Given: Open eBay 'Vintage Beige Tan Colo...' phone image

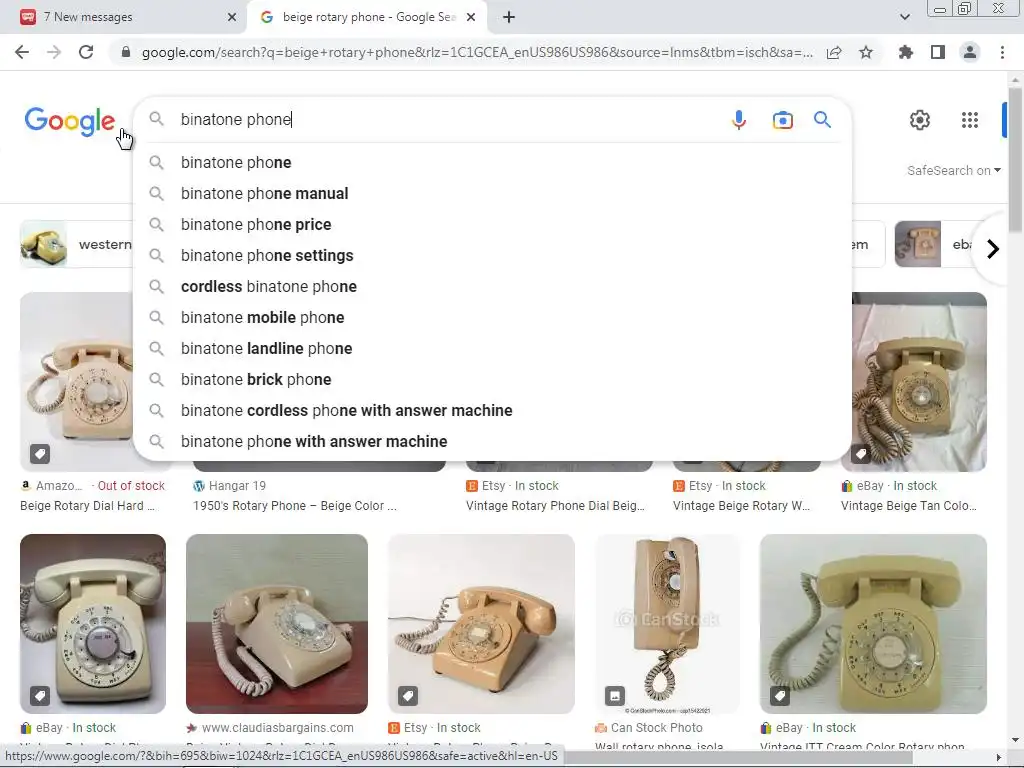Looking at the screenshot, I should [920, 382].
